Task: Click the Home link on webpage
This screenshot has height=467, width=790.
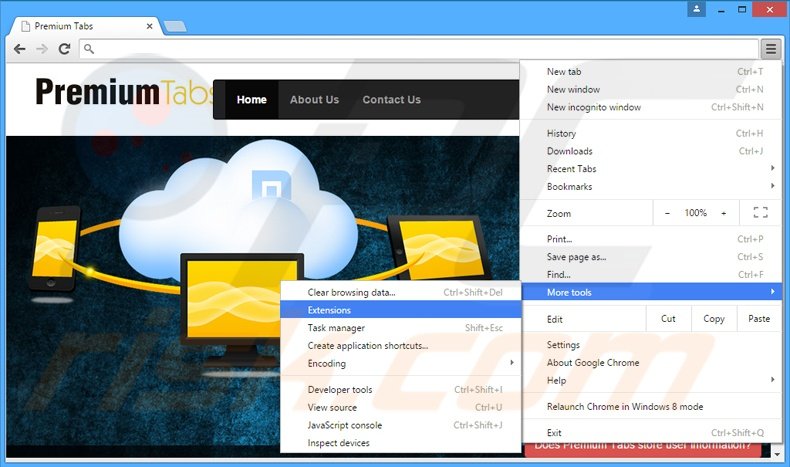Action: [251, 100]
